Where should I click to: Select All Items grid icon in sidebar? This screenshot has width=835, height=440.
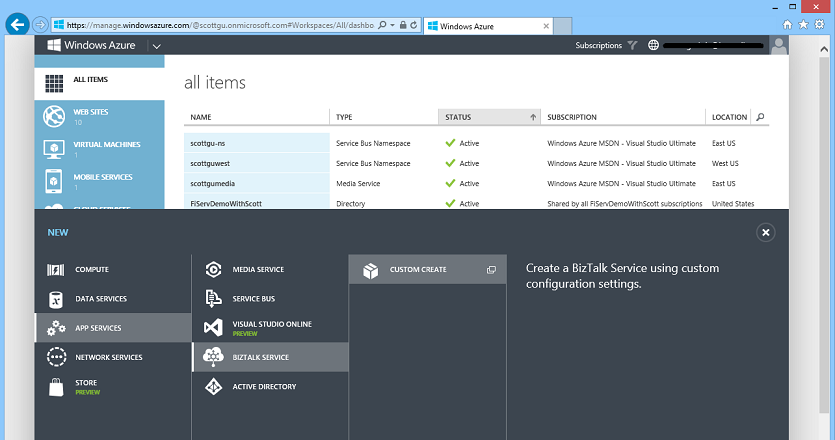tap(54, 84)
